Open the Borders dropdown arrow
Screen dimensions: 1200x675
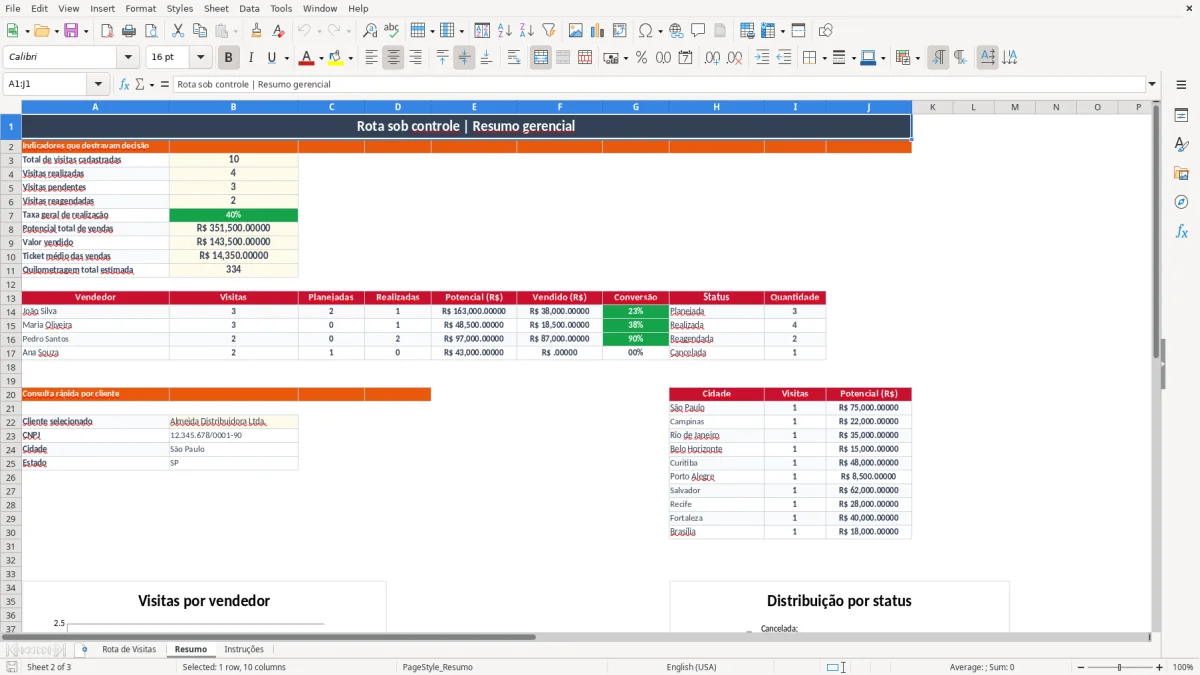[x=823, y=58]
